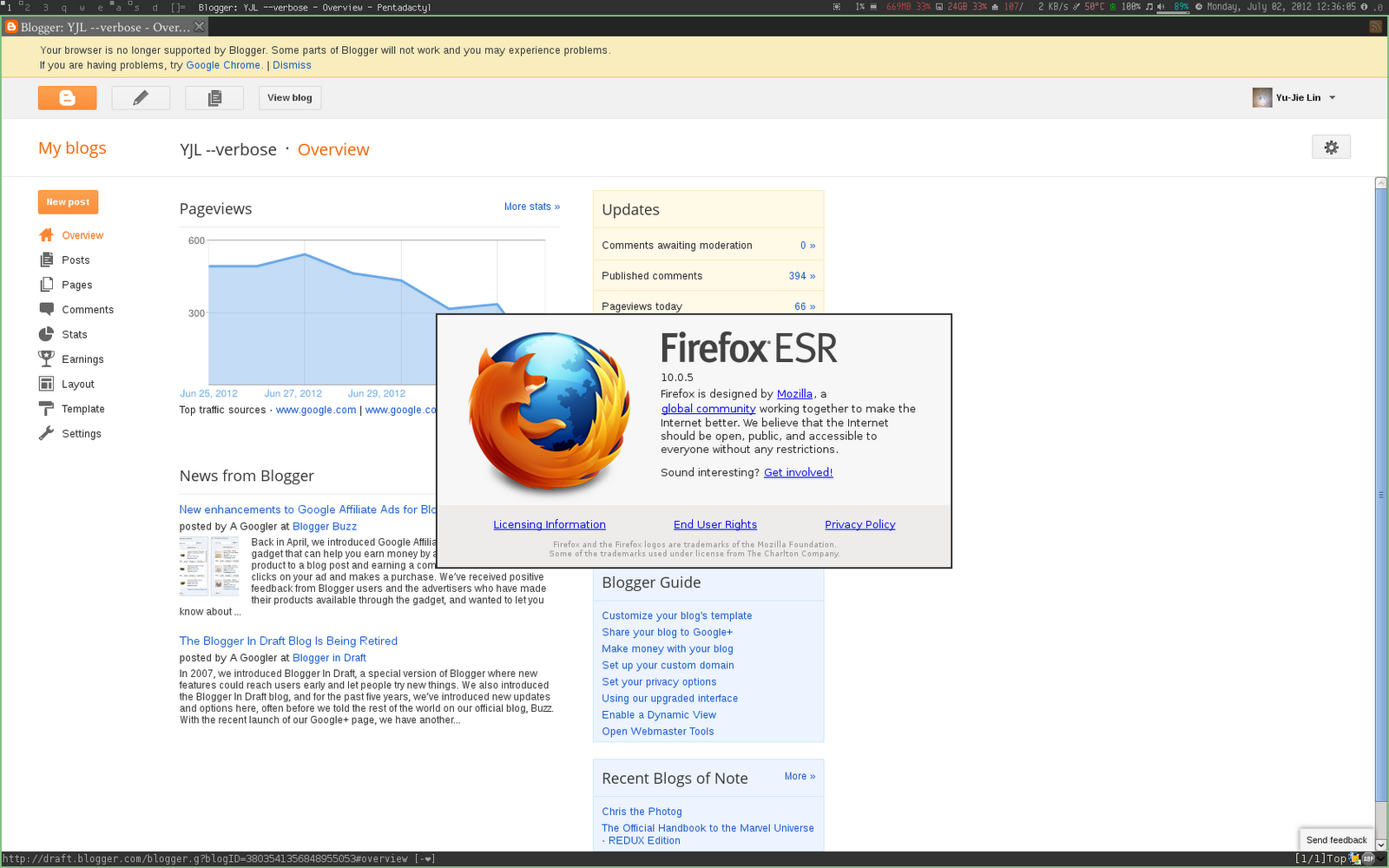Screen dimensions: 1389x868
Task: Dismiss the unsupported browser warning
Action: pyautogui.click(x=292, y=65)
